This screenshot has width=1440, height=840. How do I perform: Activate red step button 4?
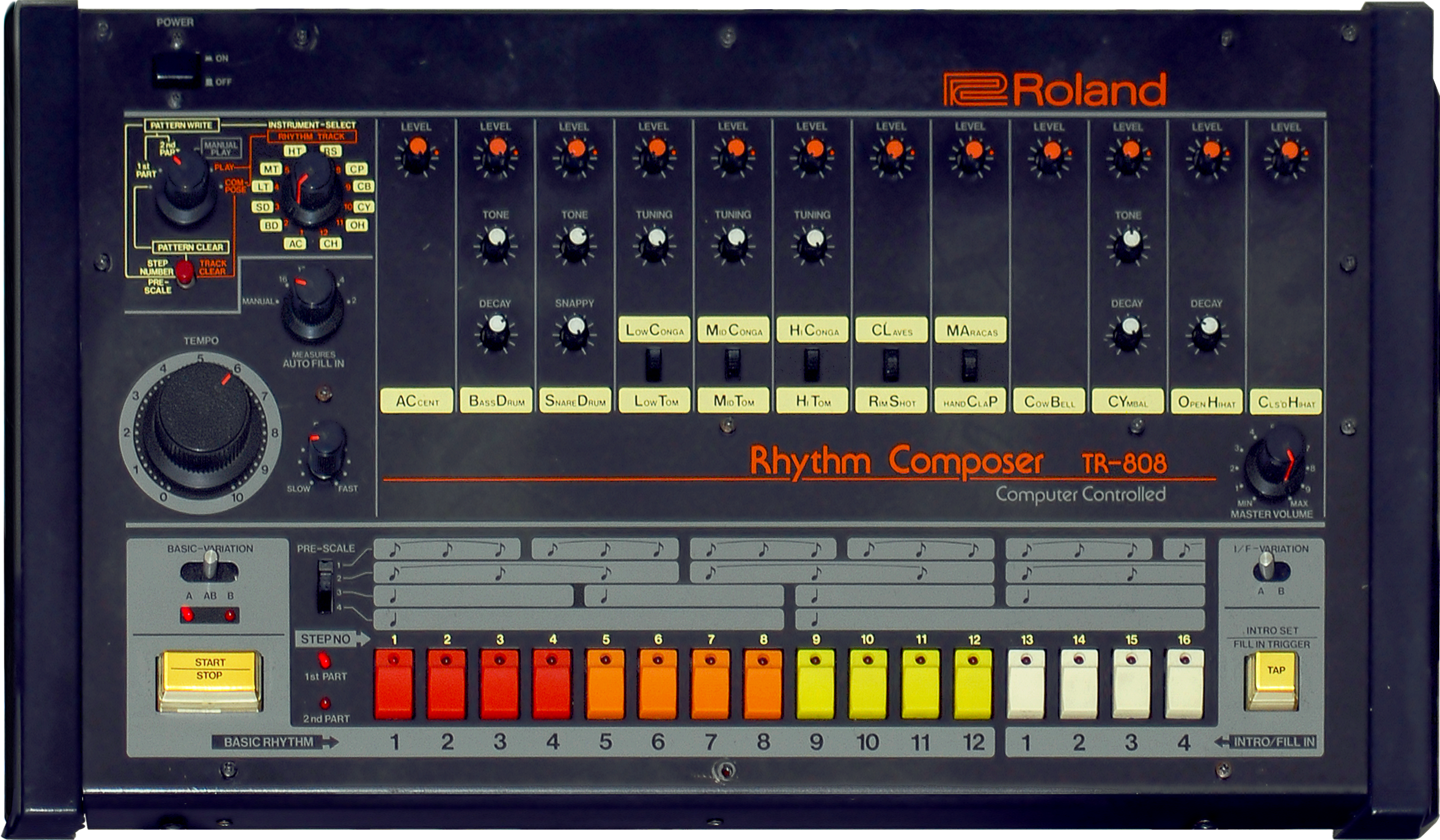click(x=552, y=684)
